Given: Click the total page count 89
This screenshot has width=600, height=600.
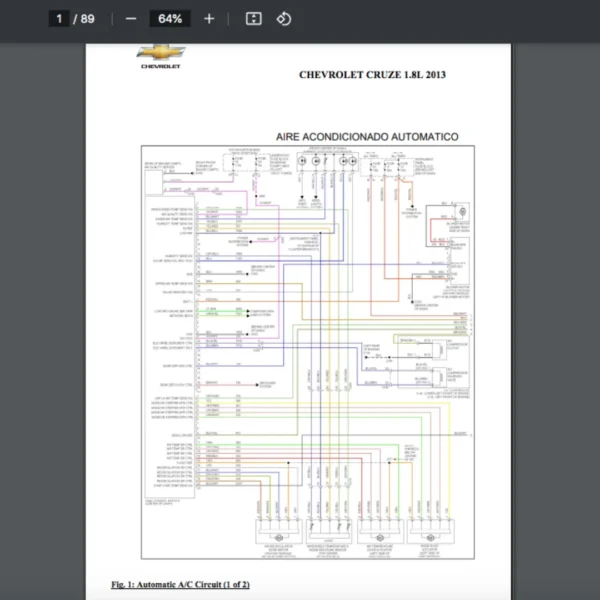Looking at the screenshot, I should click(88, 19).
